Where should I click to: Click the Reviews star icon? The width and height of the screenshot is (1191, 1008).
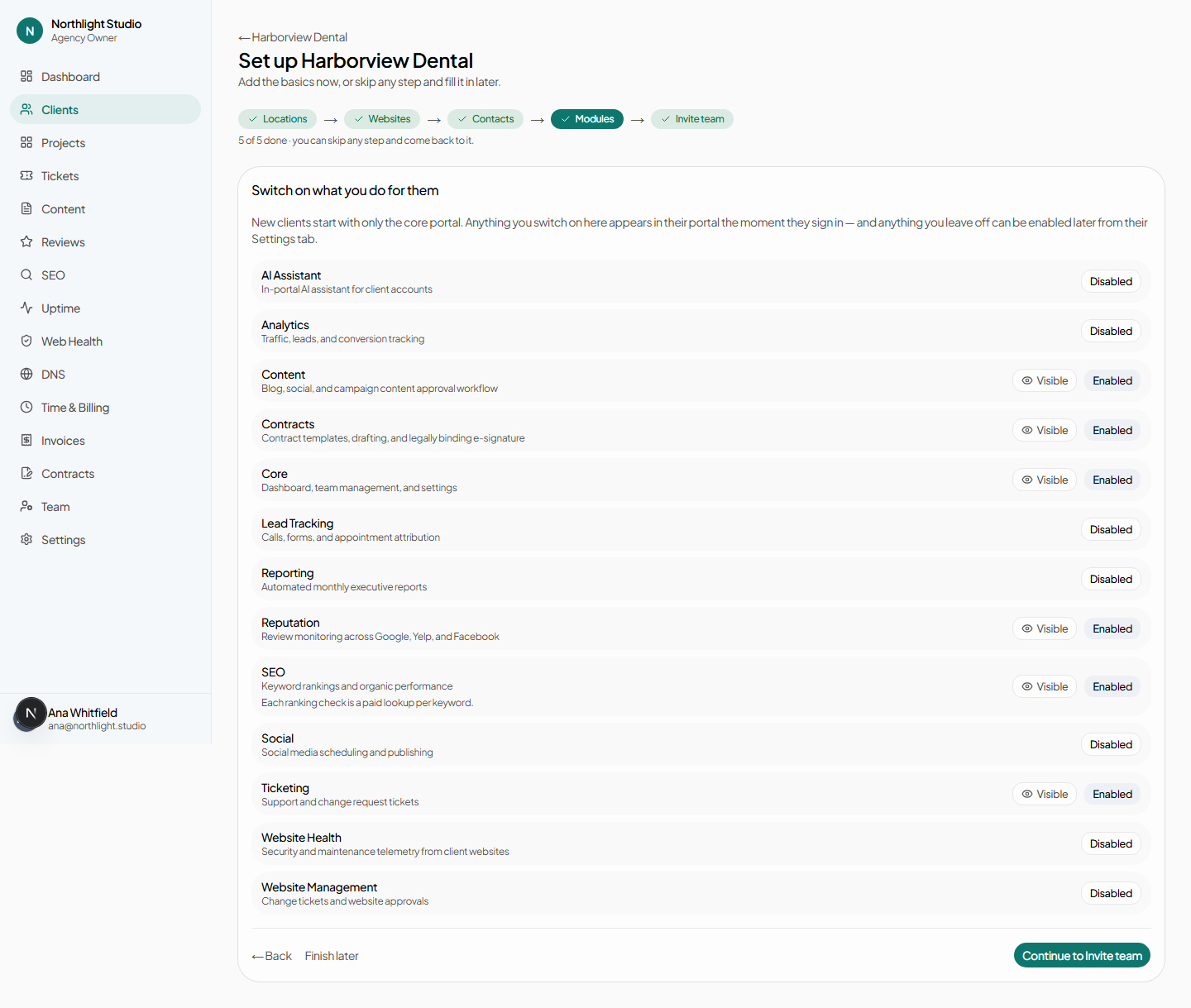click(26, 241)
